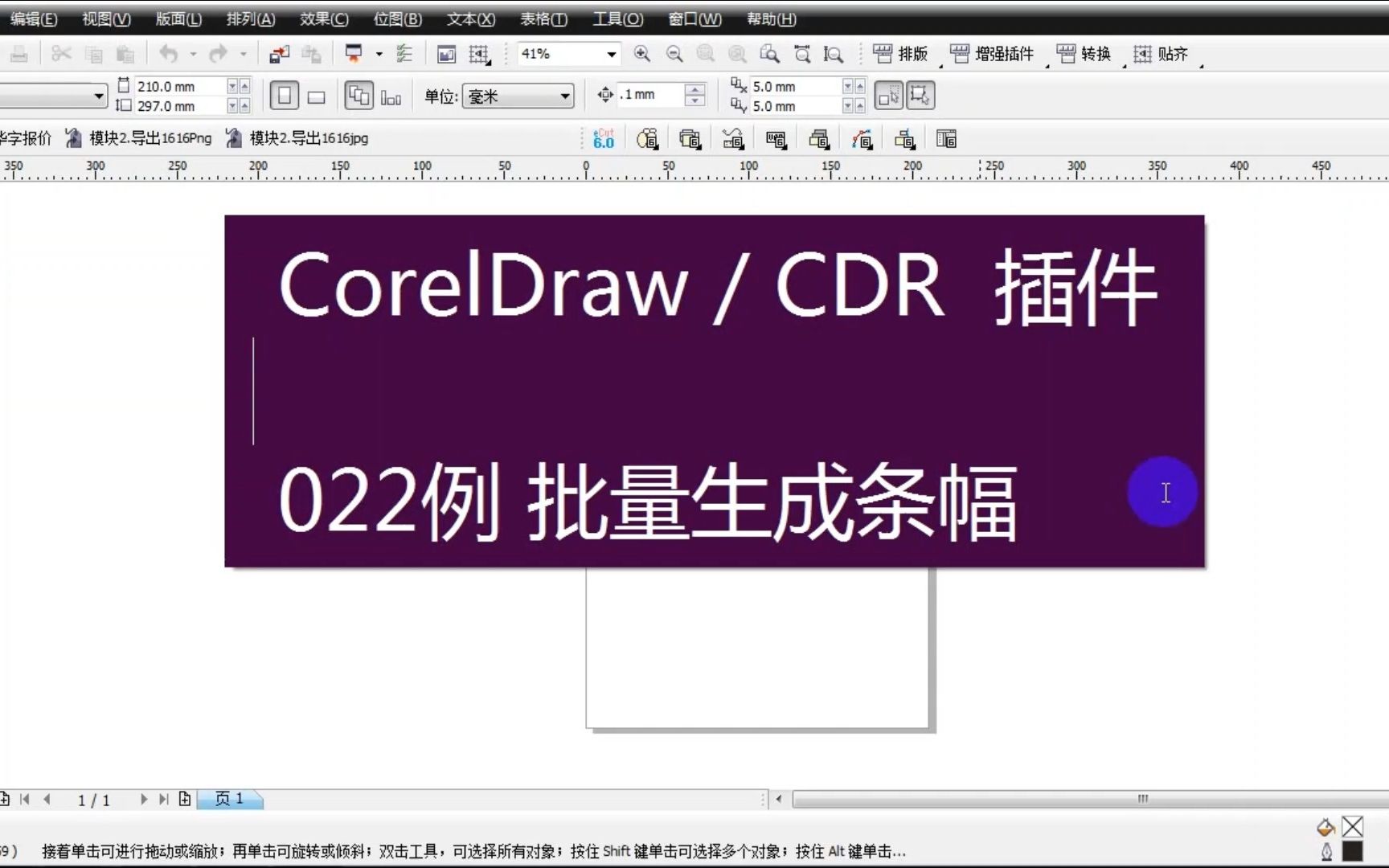Click the table layout plugin icon at row end
This screenshot has height=868, width=1389.
point(946,139)
